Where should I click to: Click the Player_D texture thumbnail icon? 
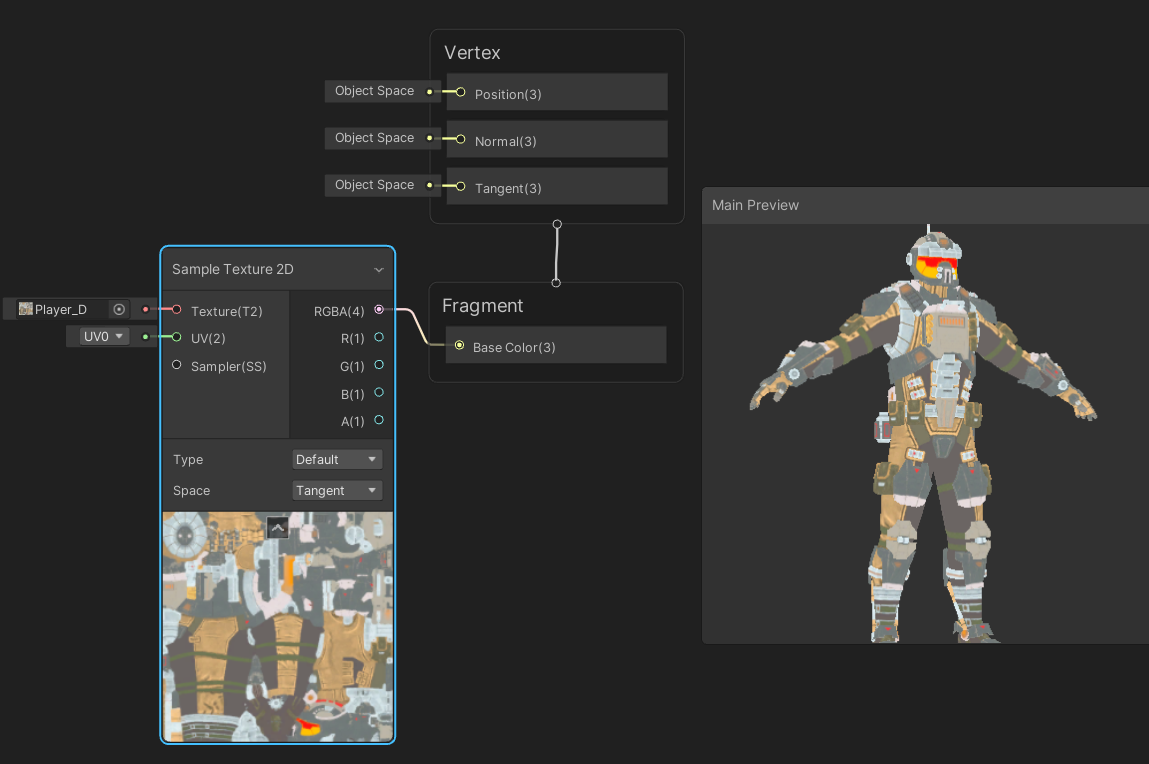pyautogui.click(x=26, y=309)
